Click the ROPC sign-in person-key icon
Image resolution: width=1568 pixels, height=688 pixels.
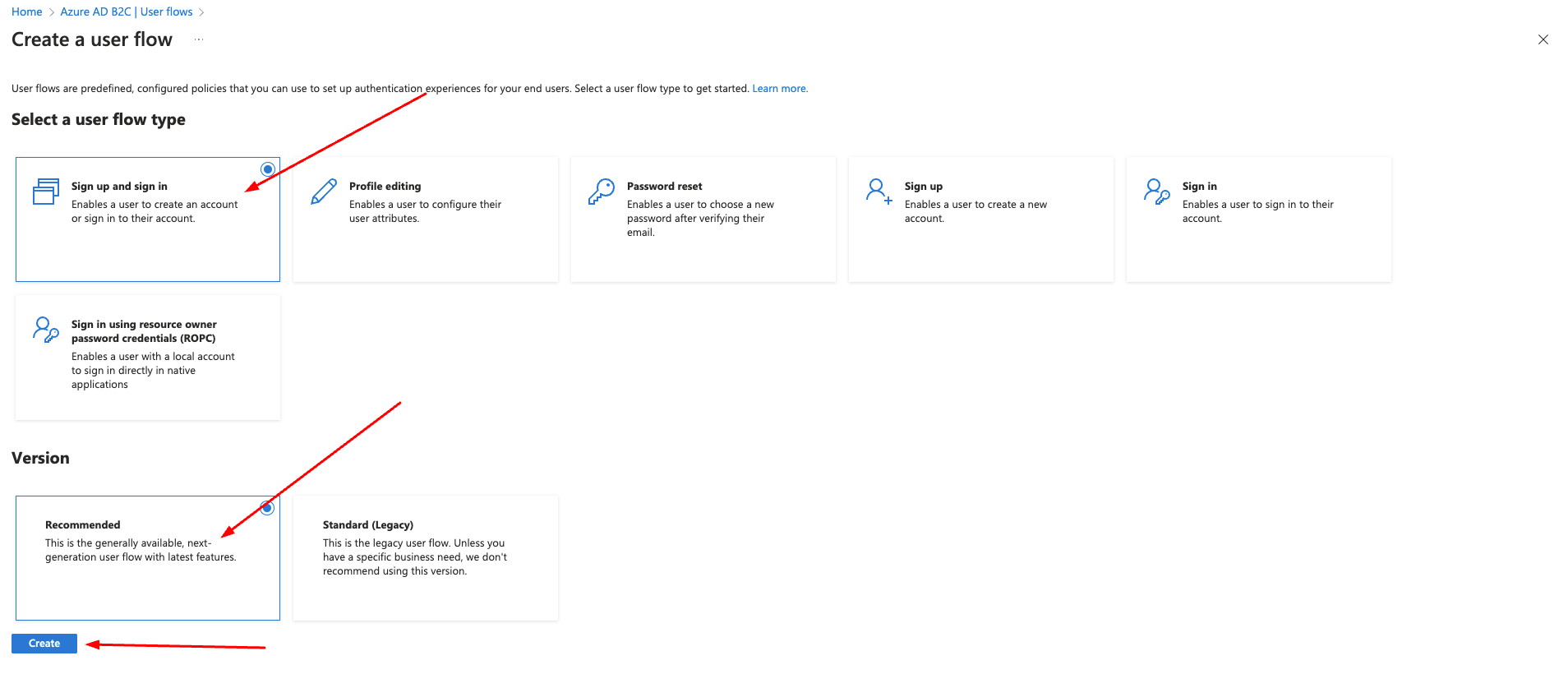tap(46, 330)
